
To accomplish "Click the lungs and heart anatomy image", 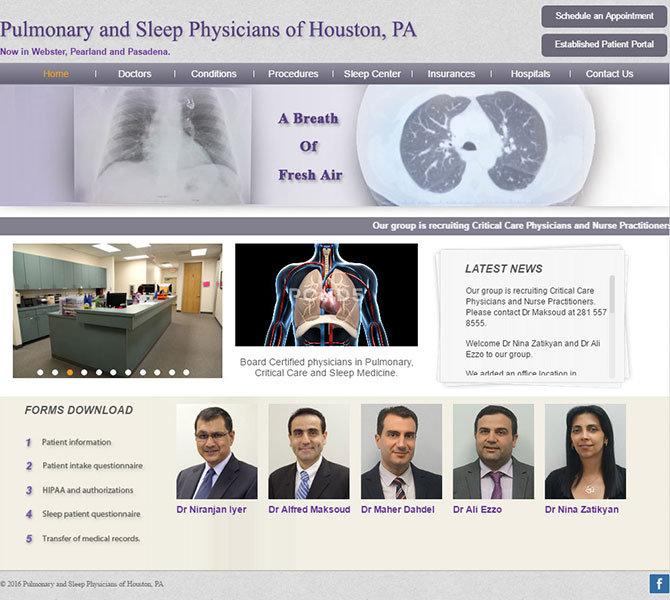I will (x=326, y=295).
